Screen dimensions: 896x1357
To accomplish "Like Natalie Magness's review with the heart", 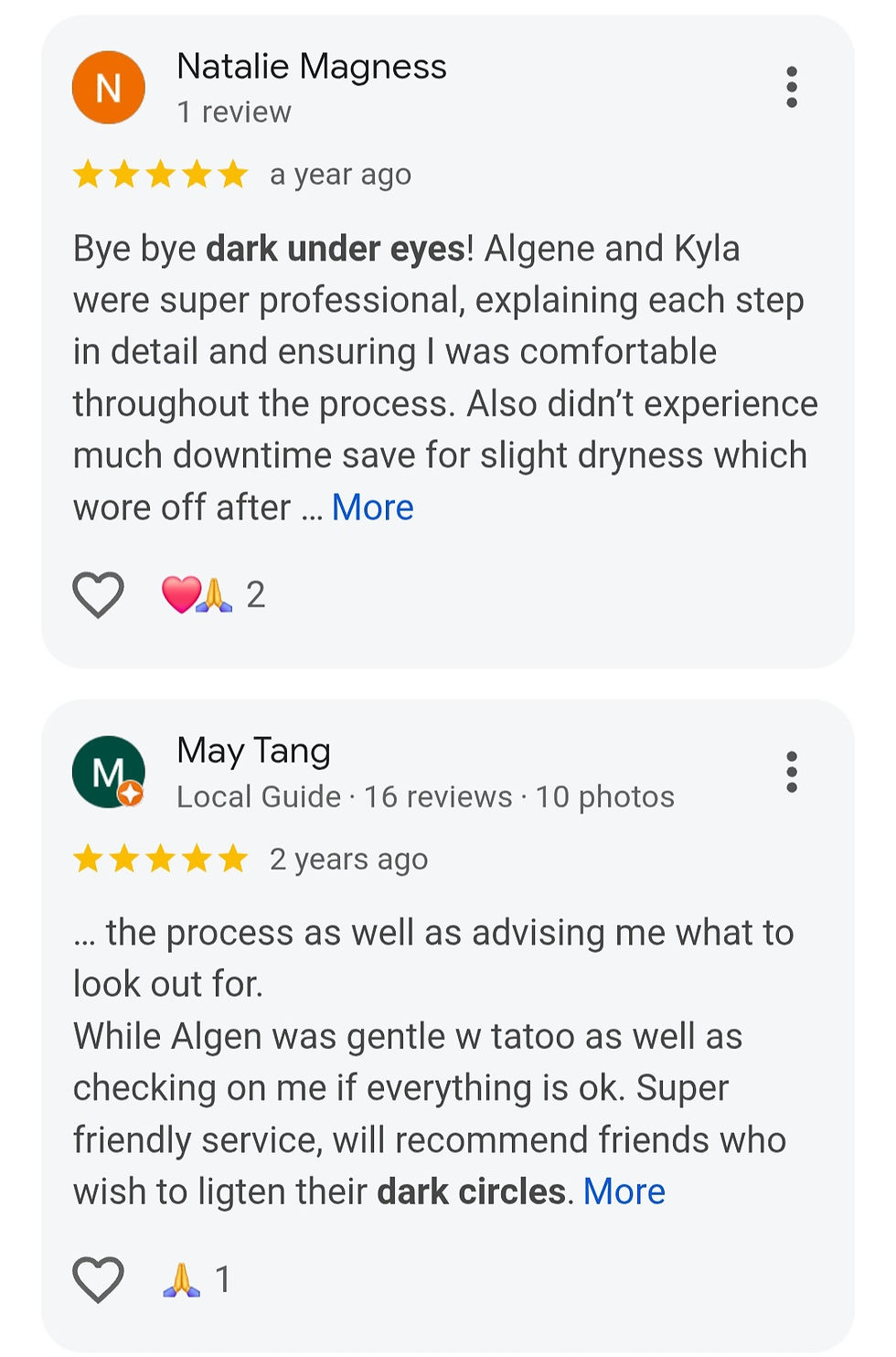I will [x=98, y=594].
